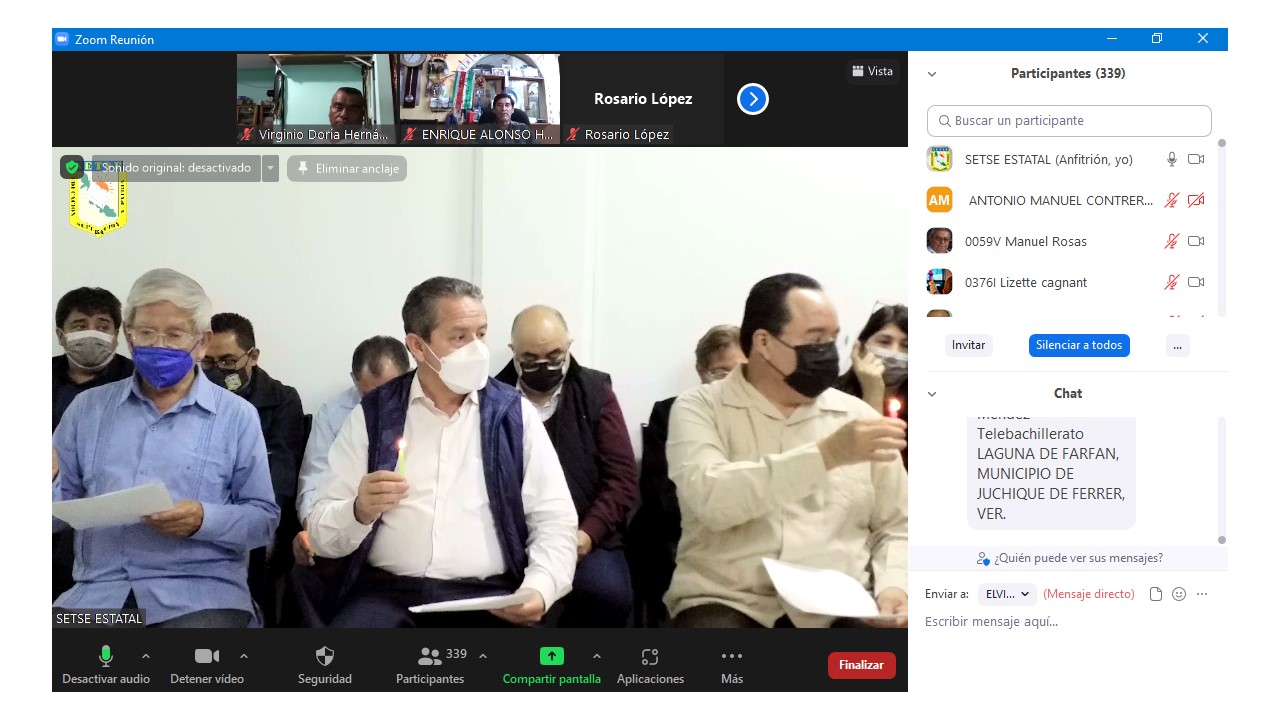Click the chat panel scrollbar
This screenshot has width=1280, height=720.
(1222, 481)
